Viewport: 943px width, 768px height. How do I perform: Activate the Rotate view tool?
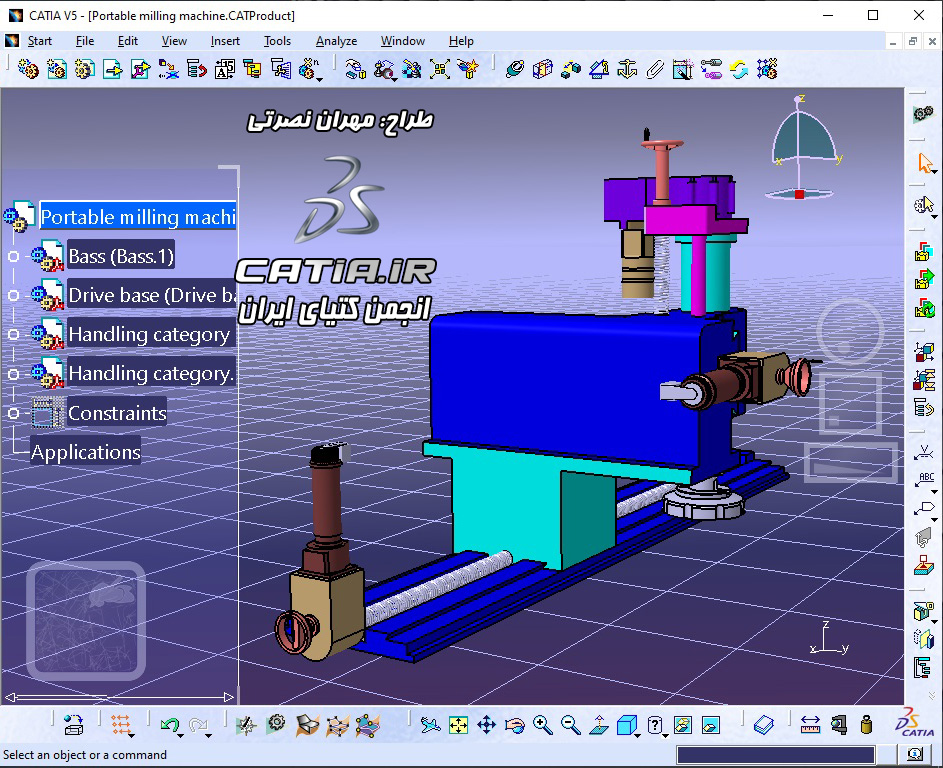[515, 725]
